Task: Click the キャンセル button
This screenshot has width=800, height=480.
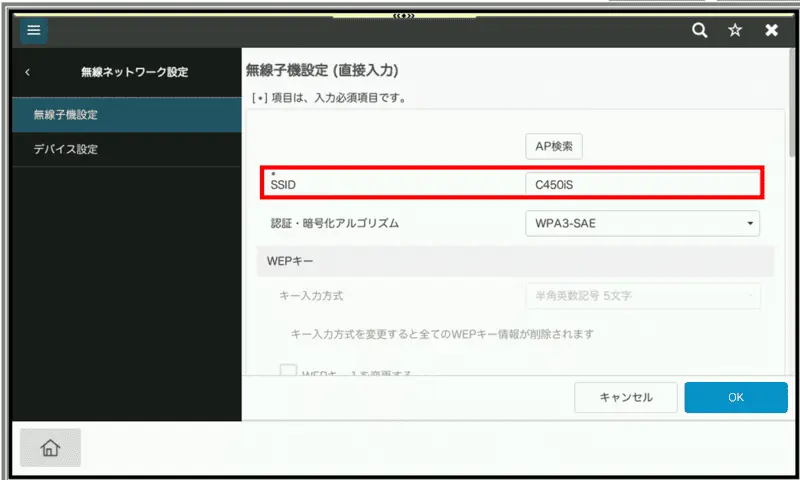Action: click(x=626, y=397)
